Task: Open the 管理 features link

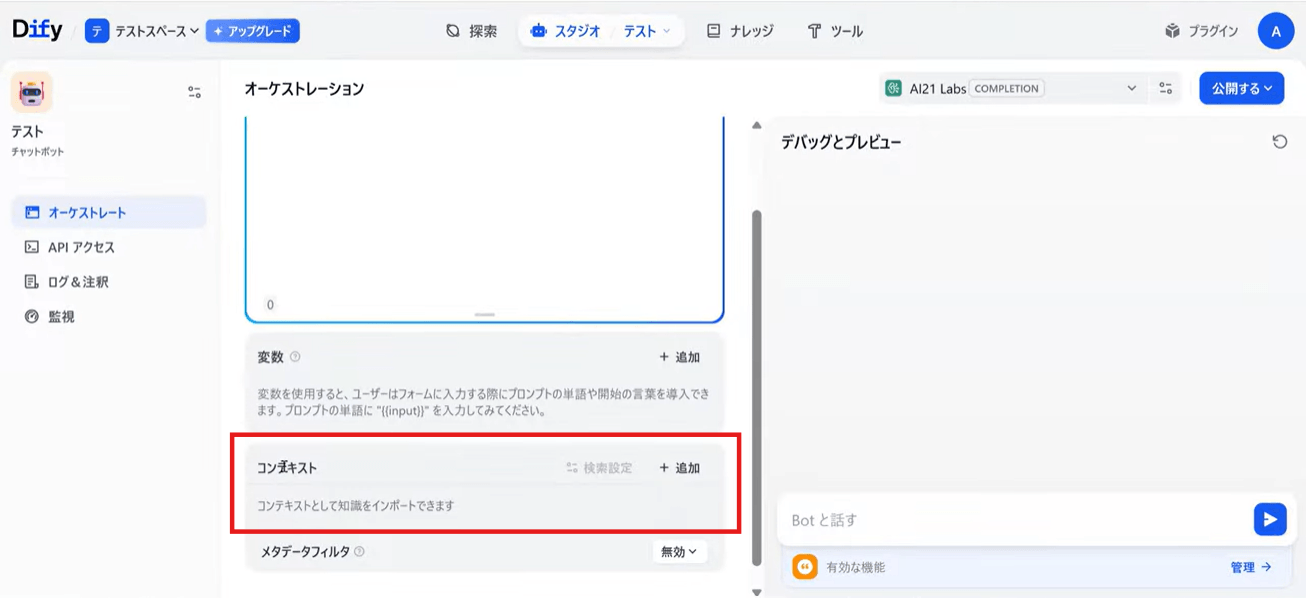Action: 1251,567
